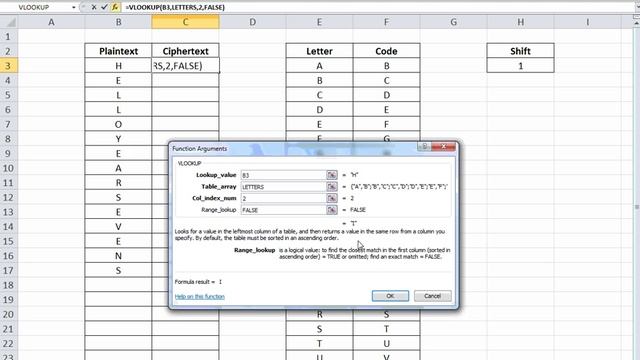The image size is (640, 360).
Task: Select Letter cell T in row 22
Action: pyautogui.click(x=319, y=344)
